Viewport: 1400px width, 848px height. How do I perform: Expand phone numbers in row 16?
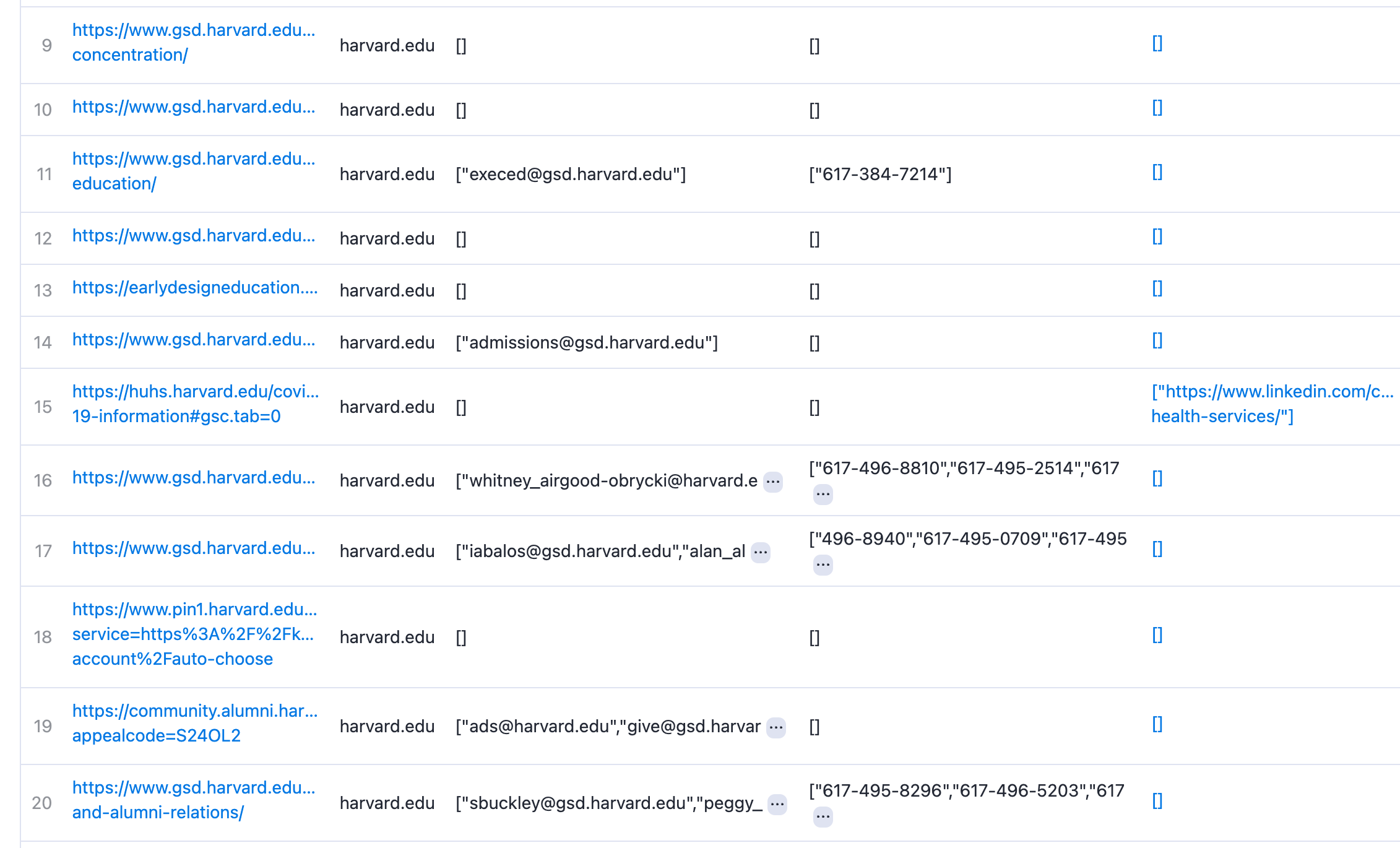(x=823, y=494)
